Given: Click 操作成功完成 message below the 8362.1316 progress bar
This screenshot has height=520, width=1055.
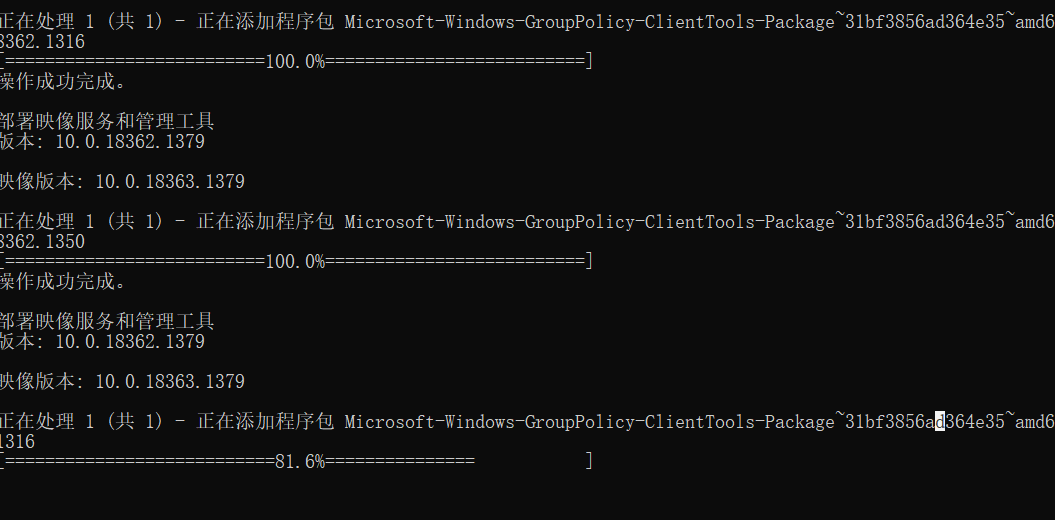Looking at the screenshot, I should point(63,82).
